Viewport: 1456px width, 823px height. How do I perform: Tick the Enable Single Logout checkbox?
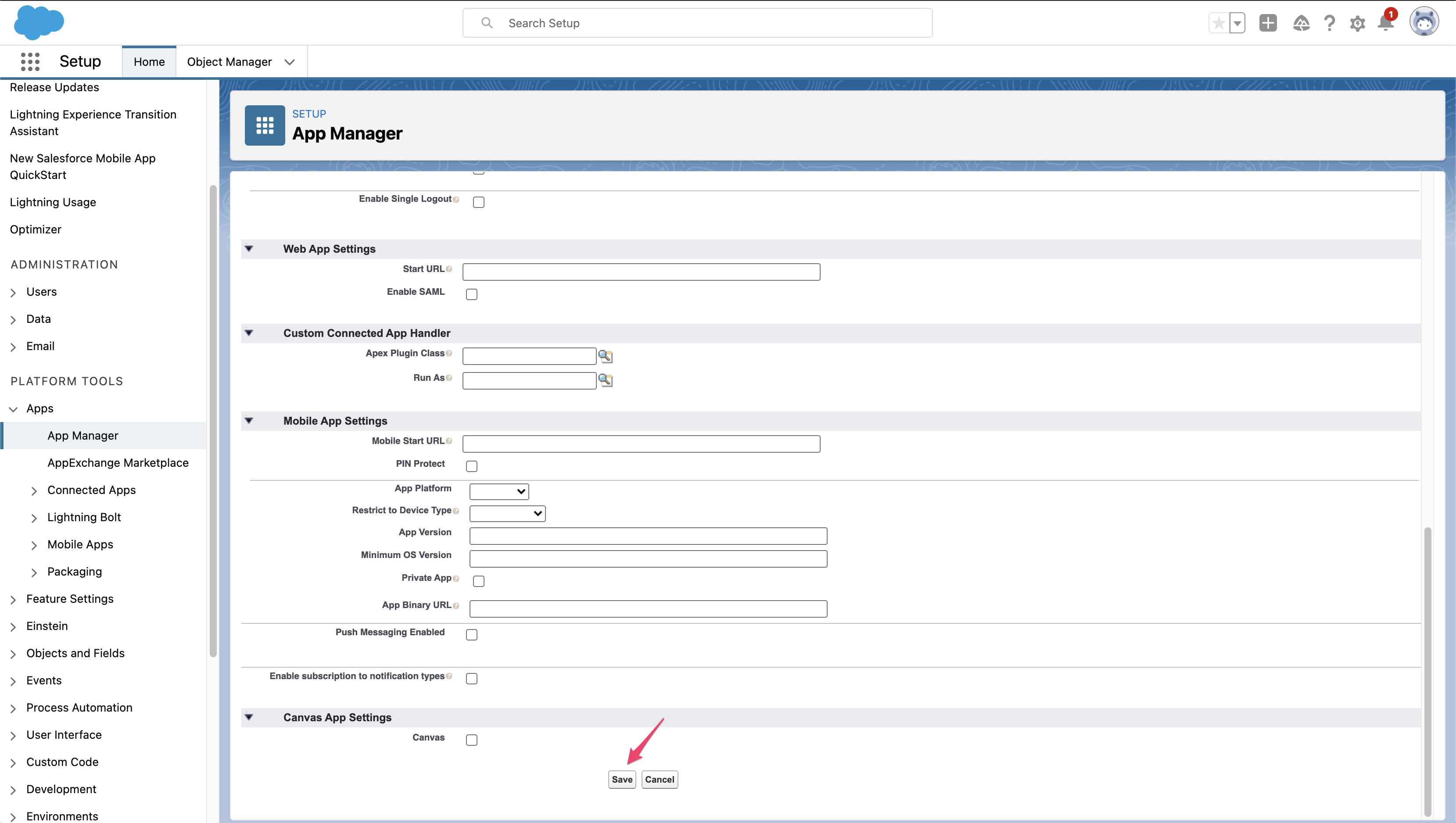point(479,202)
